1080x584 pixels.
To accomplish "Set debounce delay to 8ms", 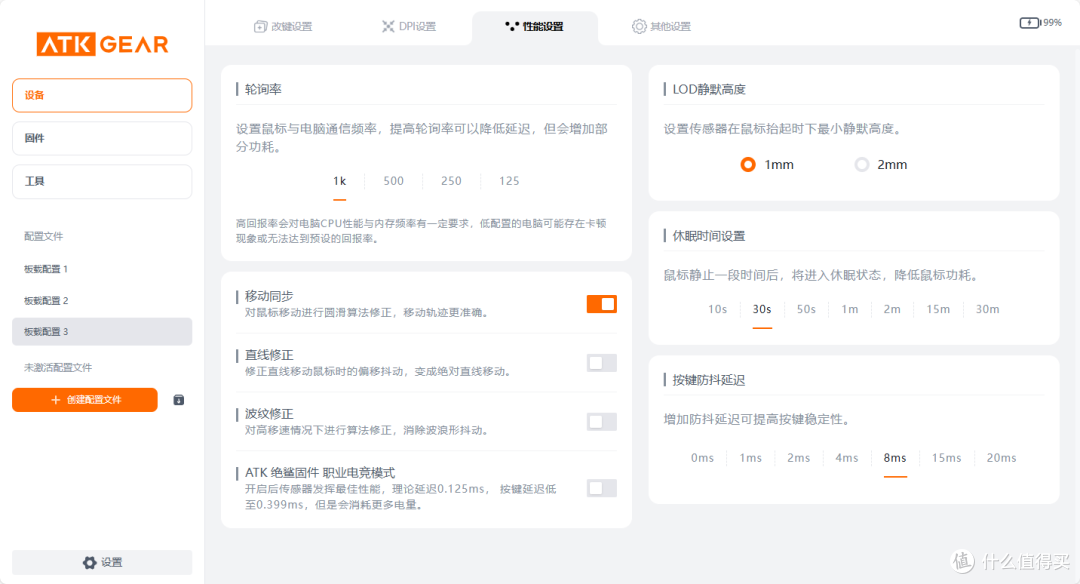I will [x=895, y=458].
